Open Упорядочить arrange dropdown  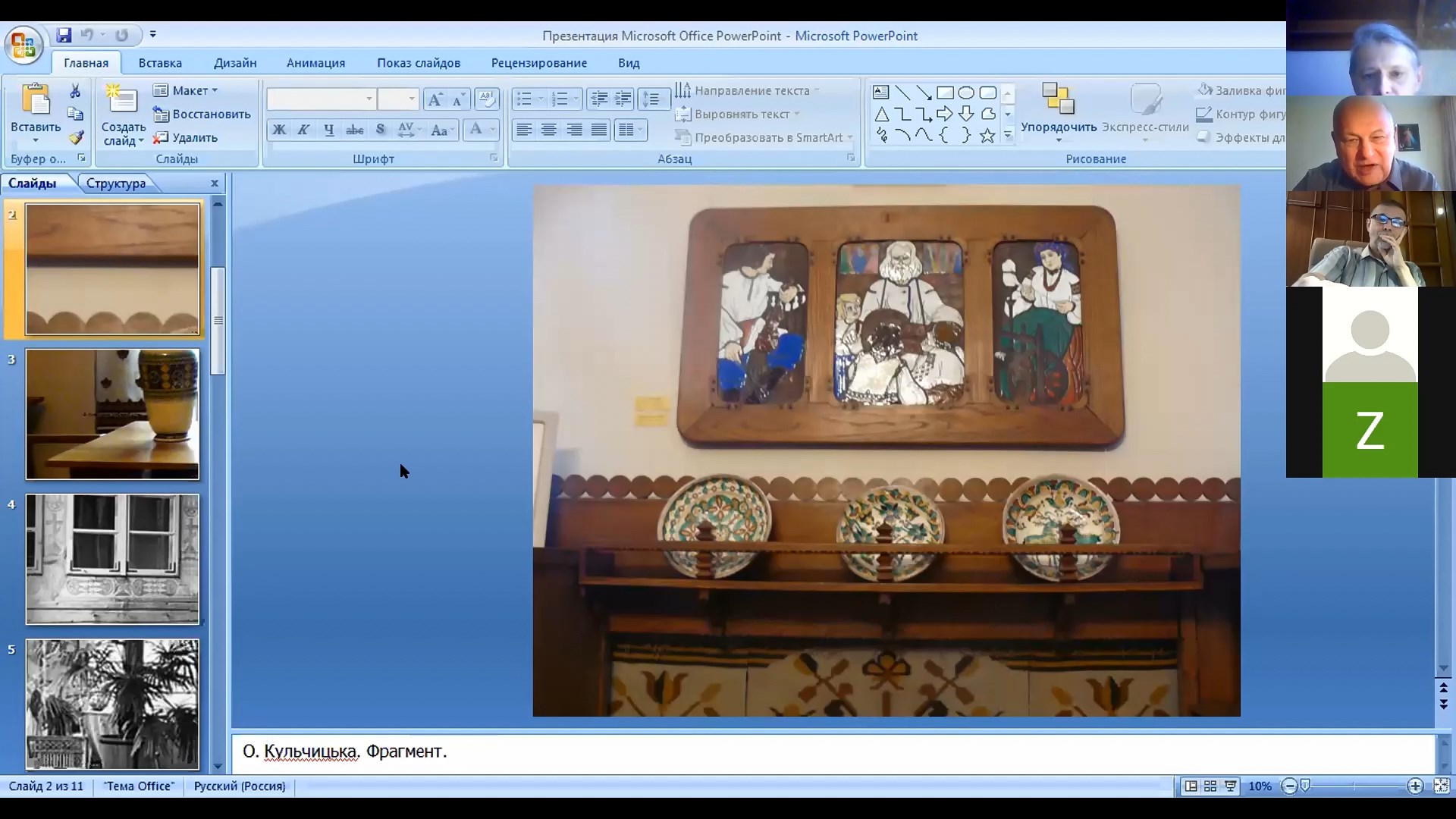click(x=1059, y=112)
